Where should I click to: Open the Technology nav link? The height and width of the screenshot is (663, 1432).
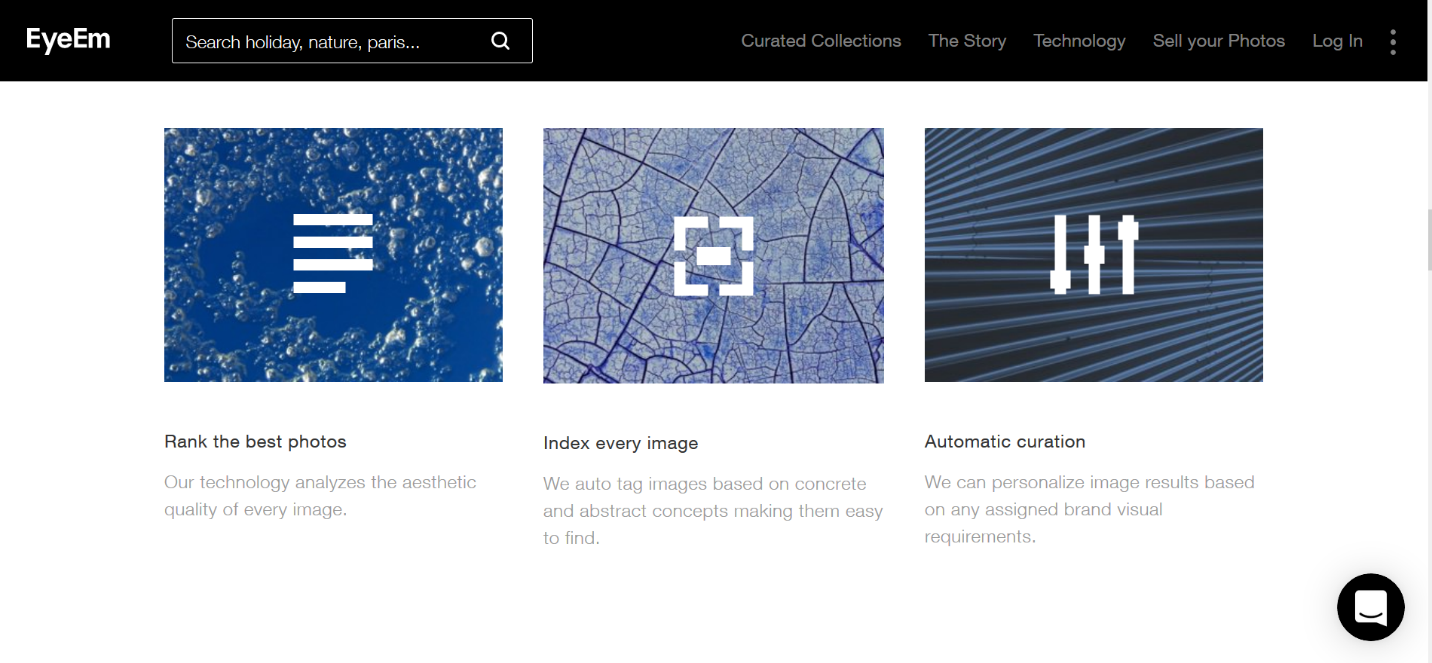1079,41
